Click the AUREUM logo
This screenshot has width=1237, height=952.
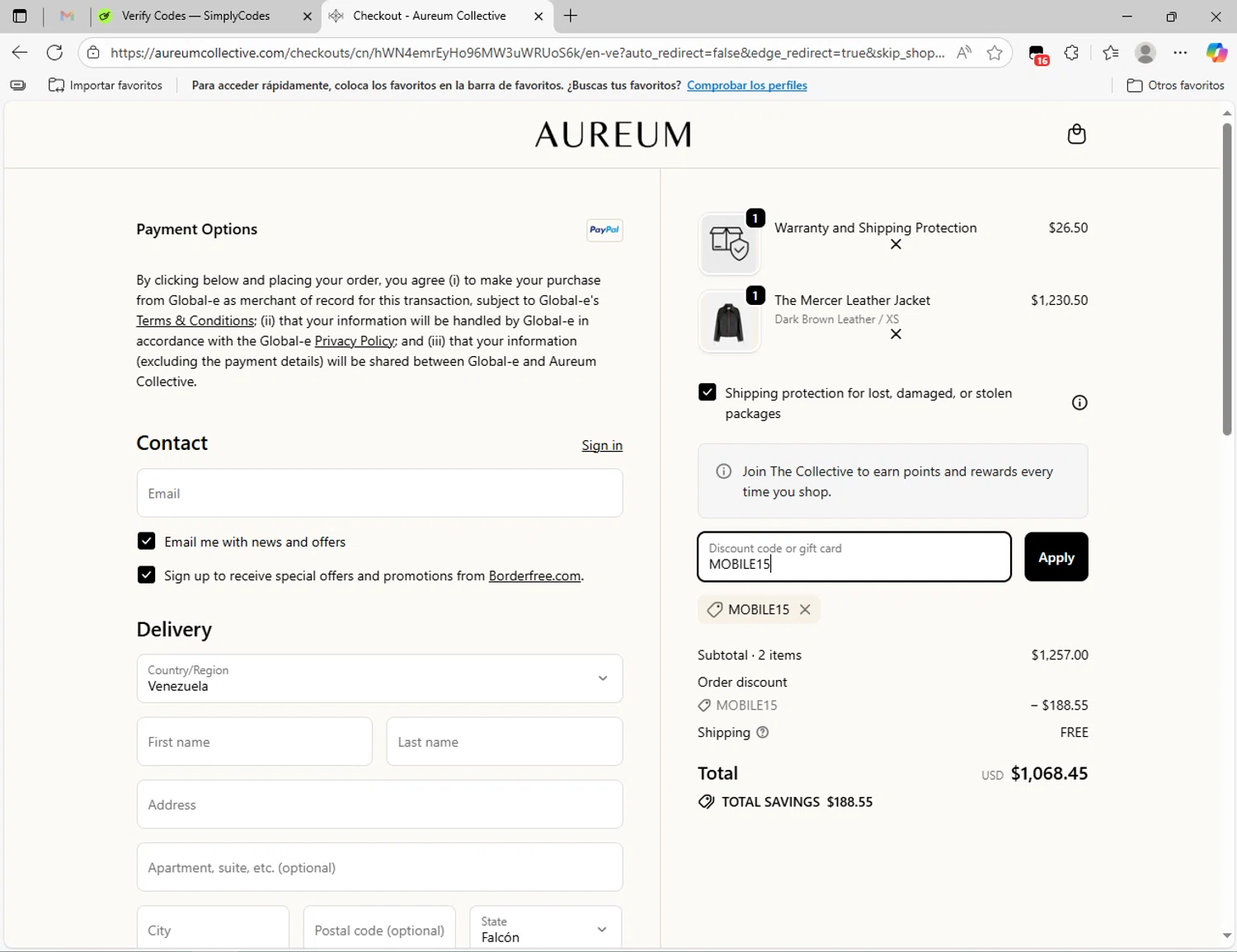click(x=613, y=134)
